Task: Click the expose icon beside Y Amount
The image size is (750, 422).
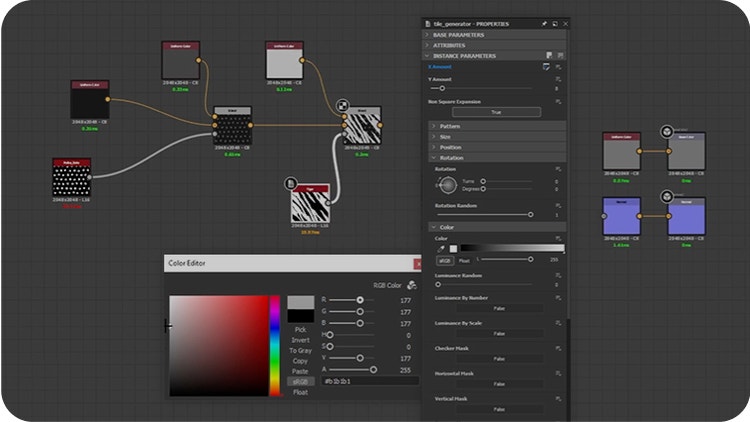Action: [558, 78]
